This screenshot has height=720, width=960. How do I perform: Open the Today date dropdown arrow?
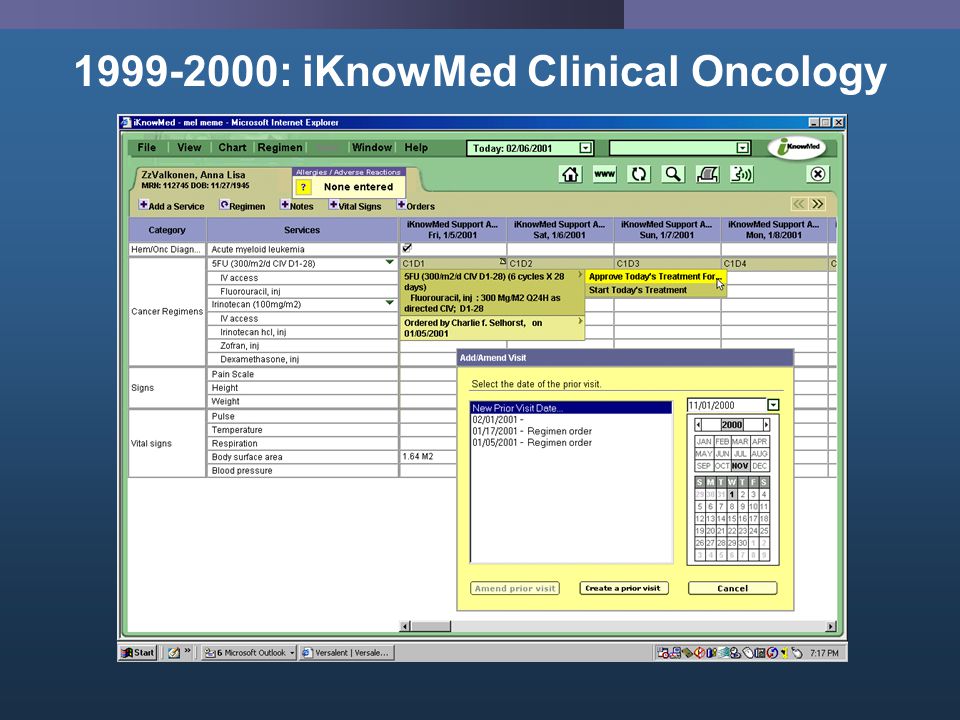tap(586, 148)
